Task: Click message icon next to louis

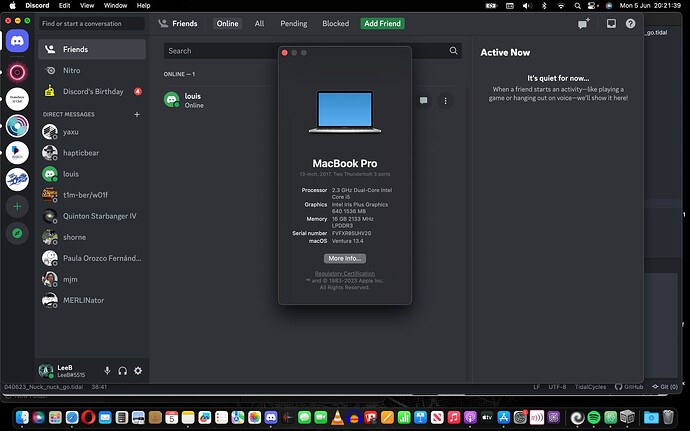Action: click(x=423, y=101)
